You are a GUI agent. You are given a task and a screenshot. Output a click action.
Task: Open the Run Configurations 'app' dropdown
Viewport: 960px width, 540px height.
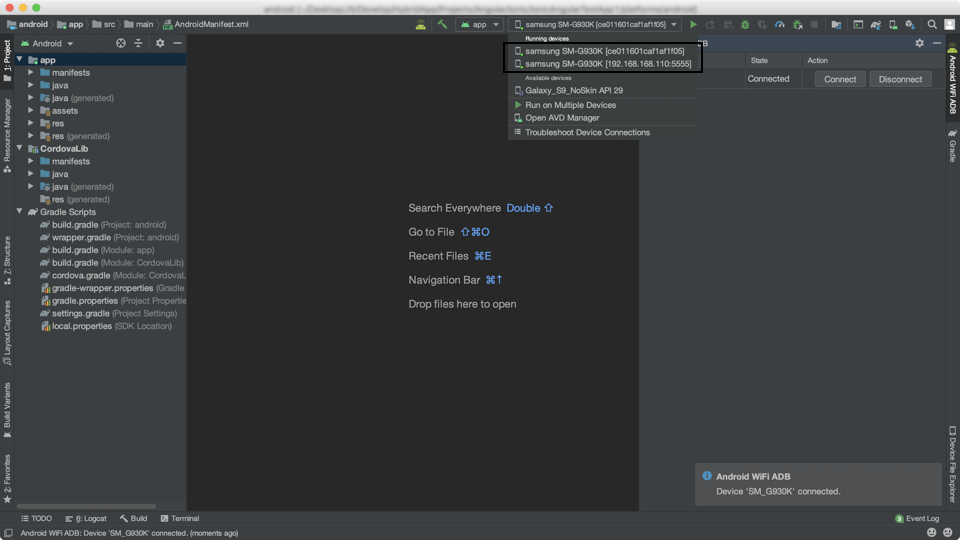[480, 24]
